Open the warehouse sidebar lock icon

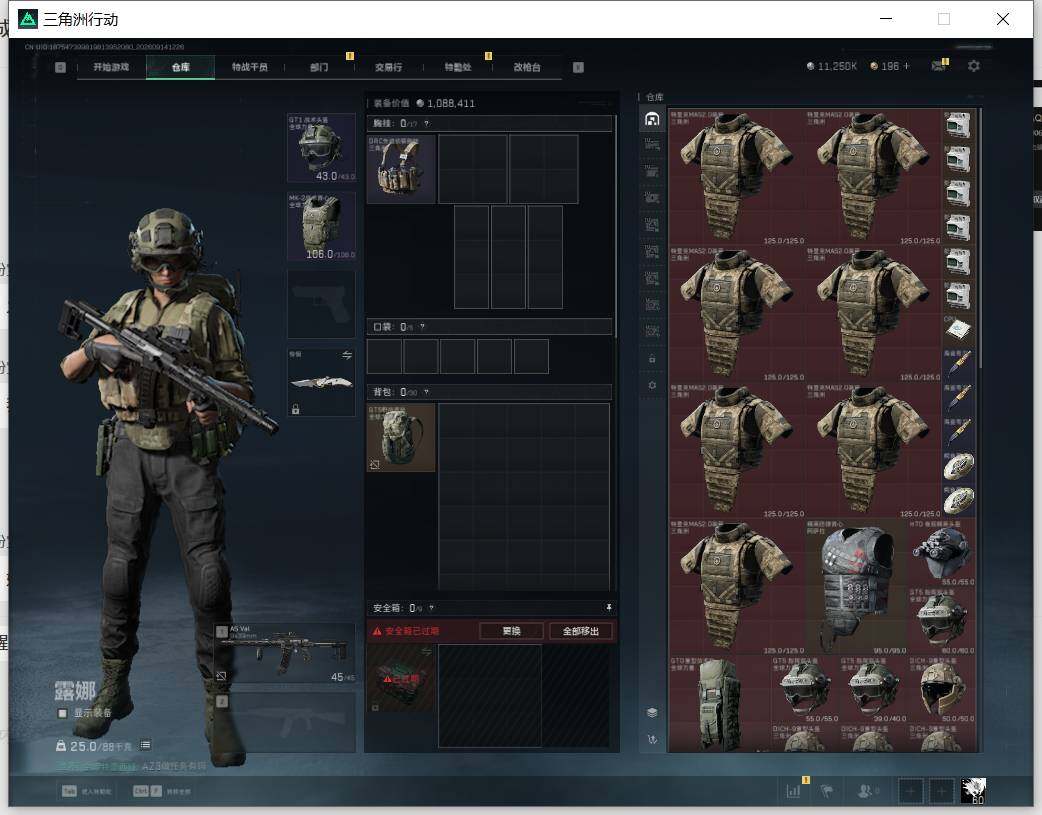(652, 359)
